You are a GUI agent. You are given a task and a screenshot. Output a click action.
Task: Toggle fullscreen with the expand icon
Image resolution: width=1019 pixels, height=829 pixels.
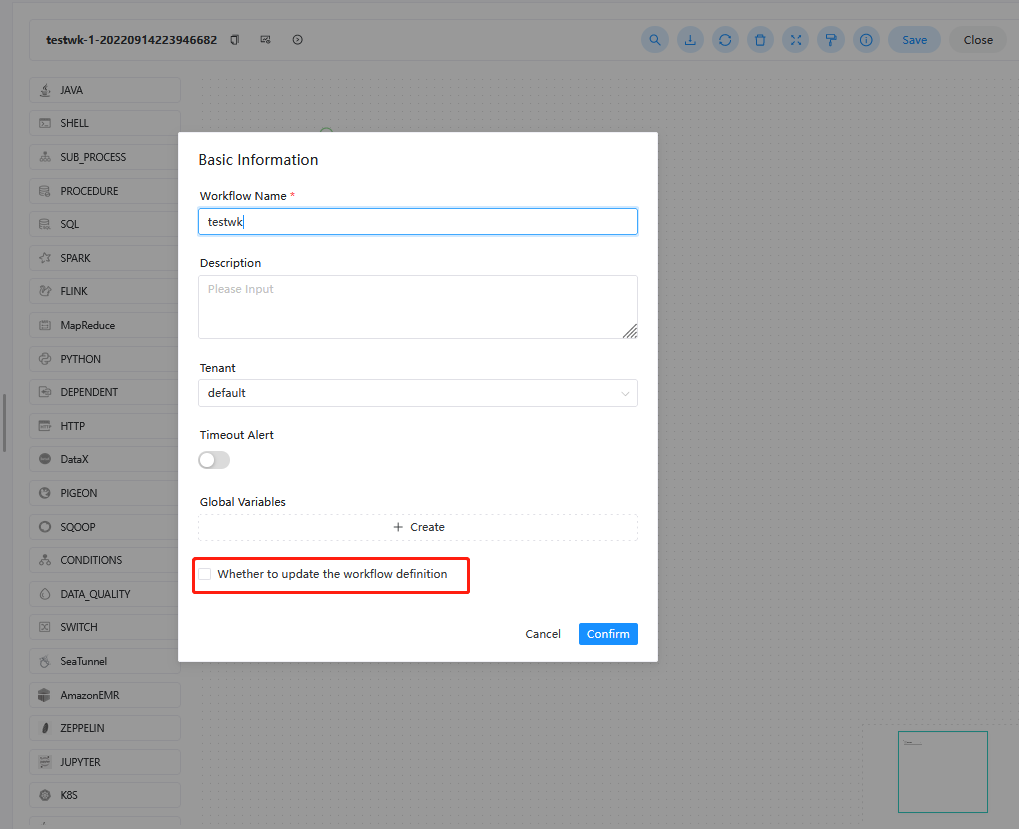coord(795,40)
